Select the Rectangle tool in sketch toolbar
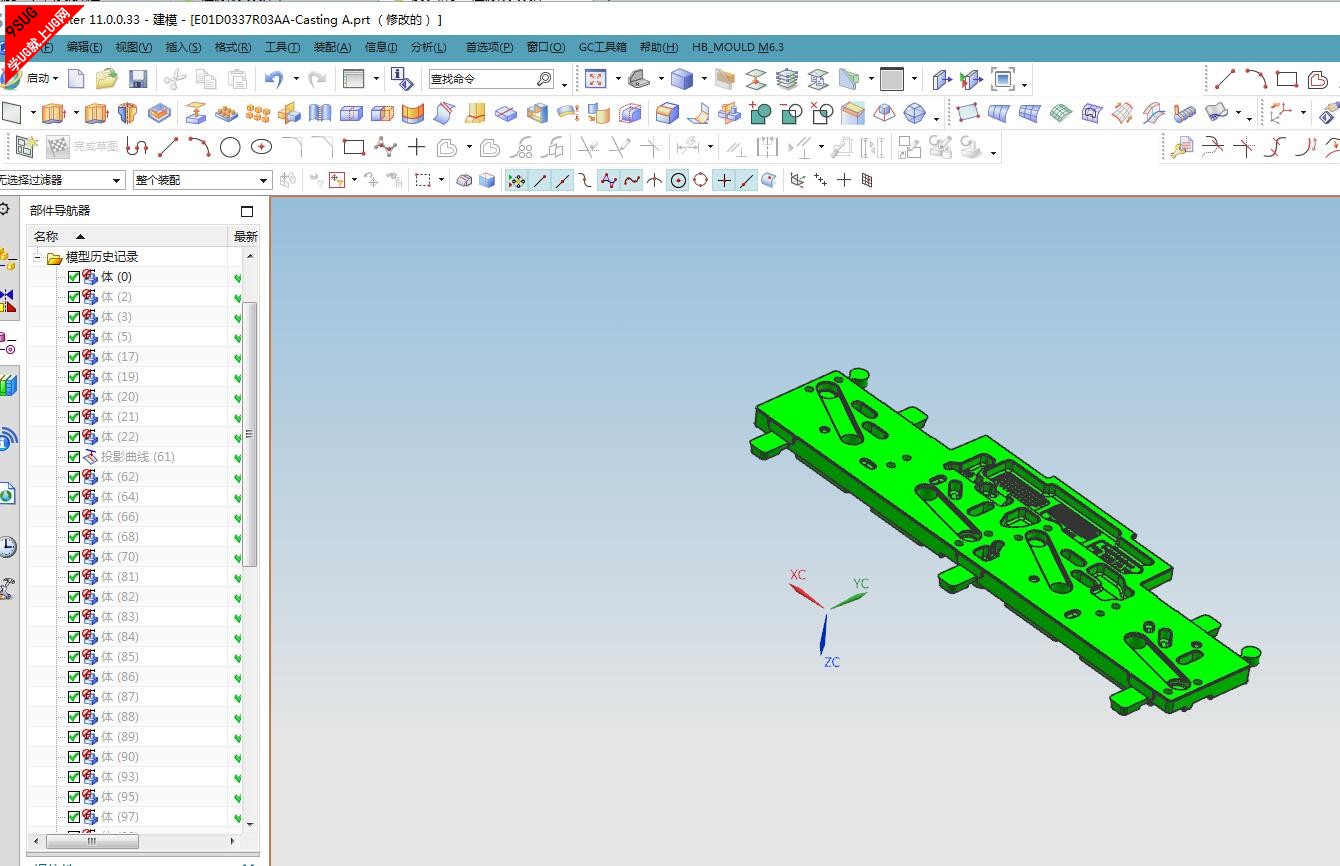1340x866 pixels. coord(353,148)
